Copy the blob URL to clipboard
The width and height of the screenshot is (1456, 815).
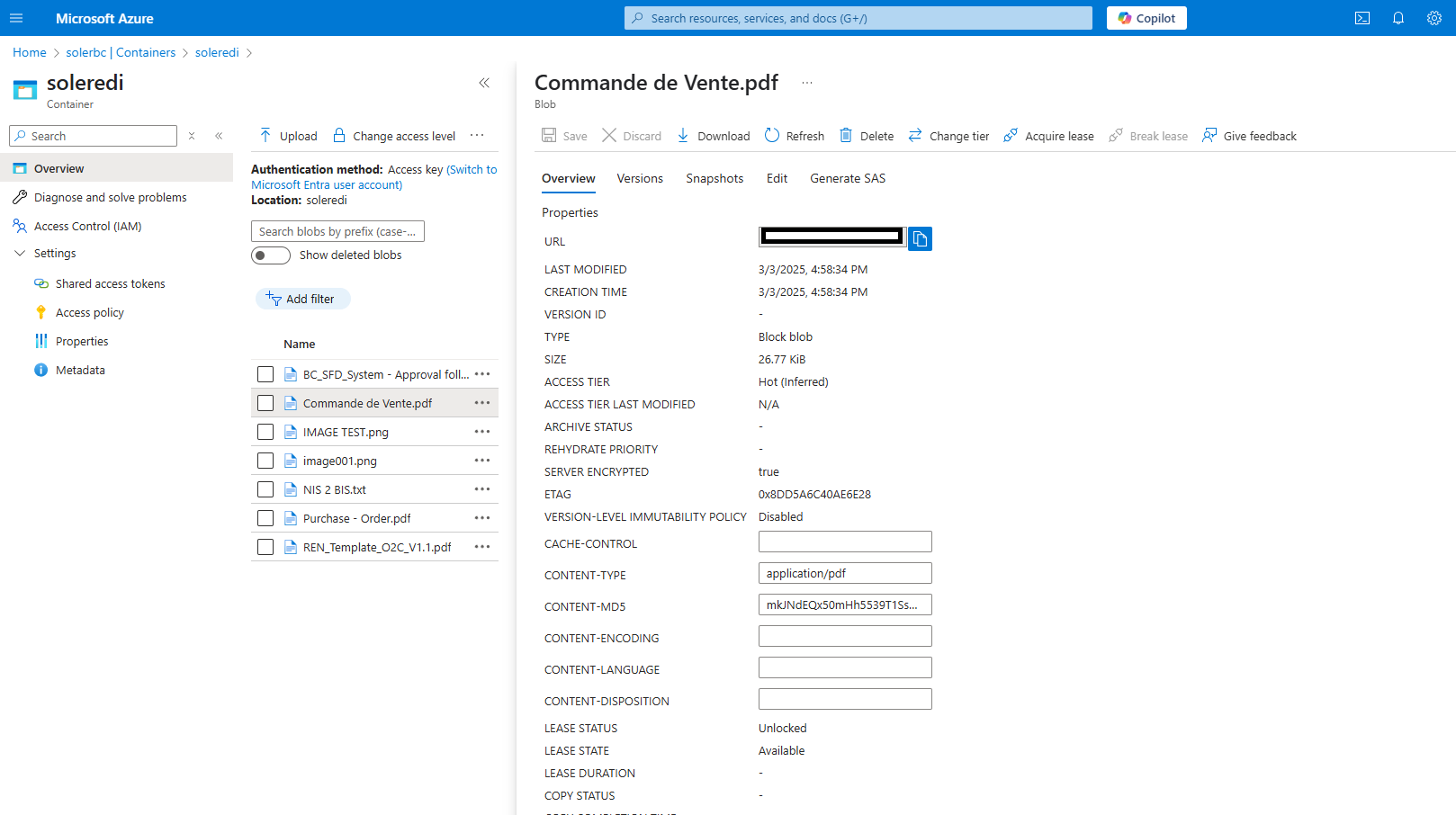920,238
